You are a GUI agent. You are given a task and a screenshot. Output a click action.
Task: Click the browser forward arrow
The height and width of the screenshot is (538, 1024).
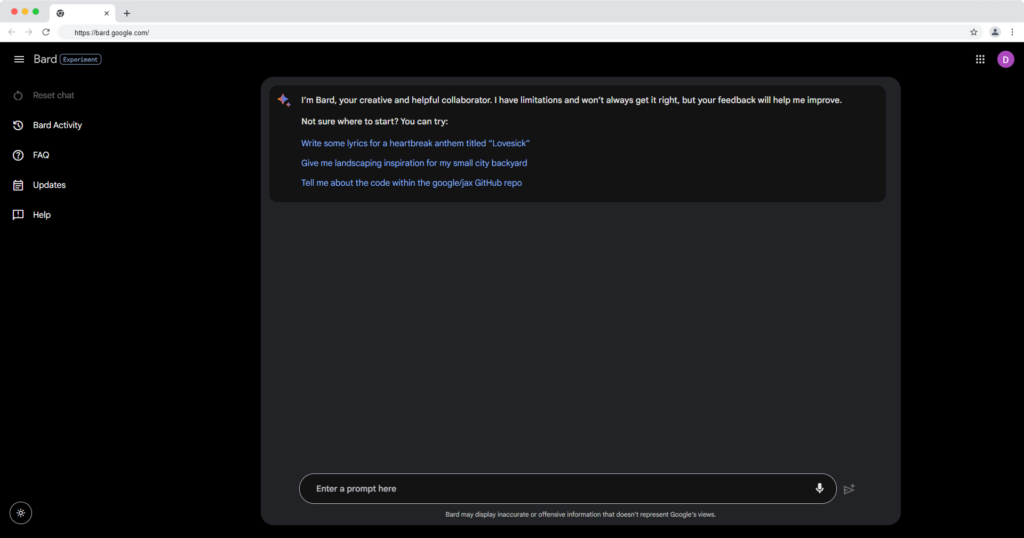pos(29,32)
